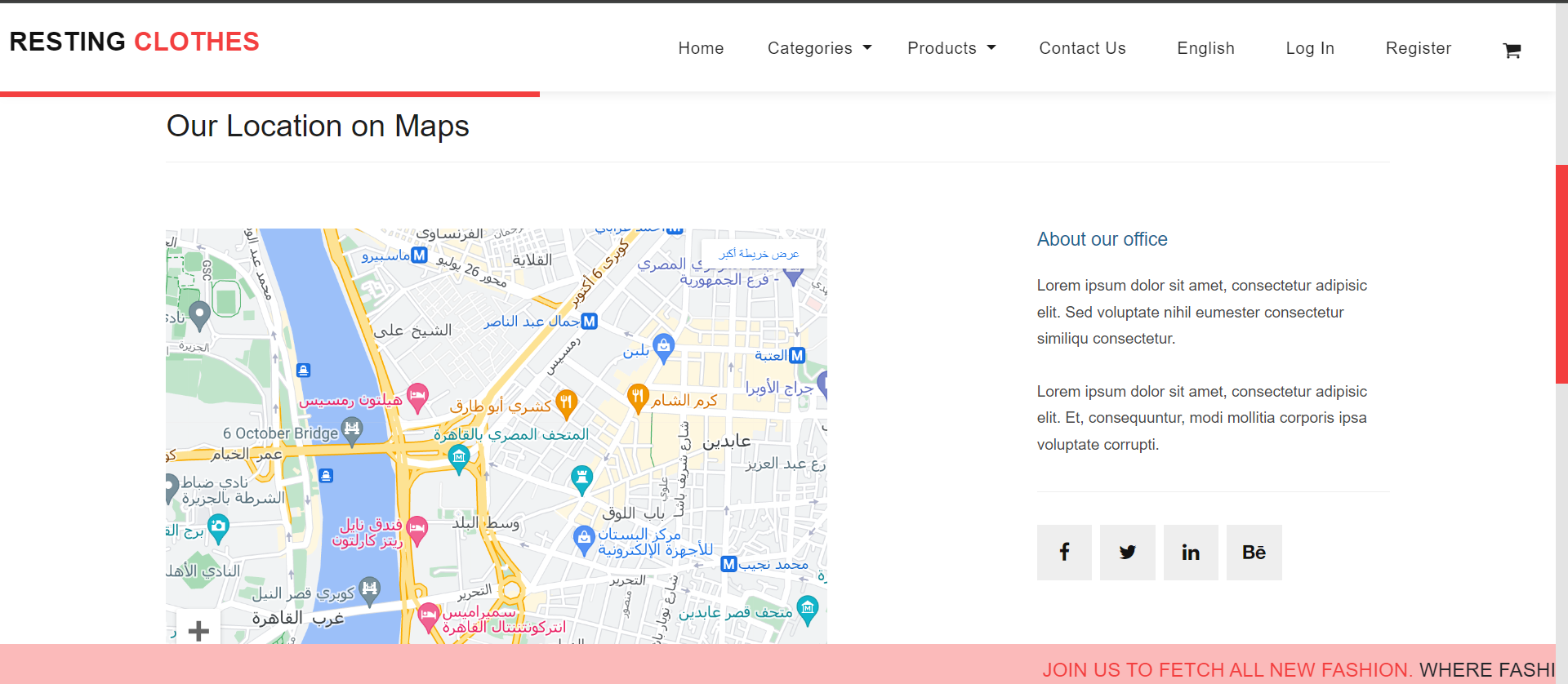Click the blue shopping pin near نلبن
Screen dimensions: 1568x684
point(664,348)
